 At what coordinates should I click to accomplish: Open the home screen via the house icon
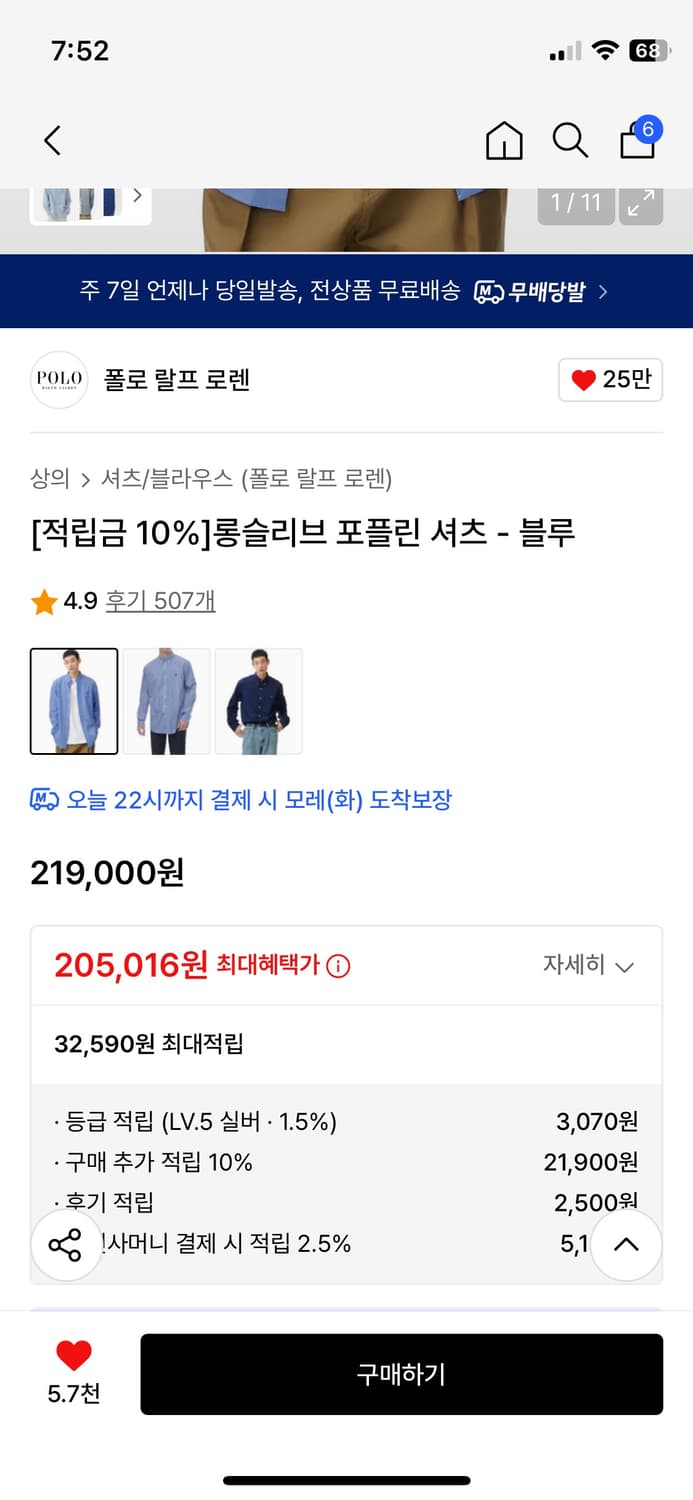tap(504, 141)
